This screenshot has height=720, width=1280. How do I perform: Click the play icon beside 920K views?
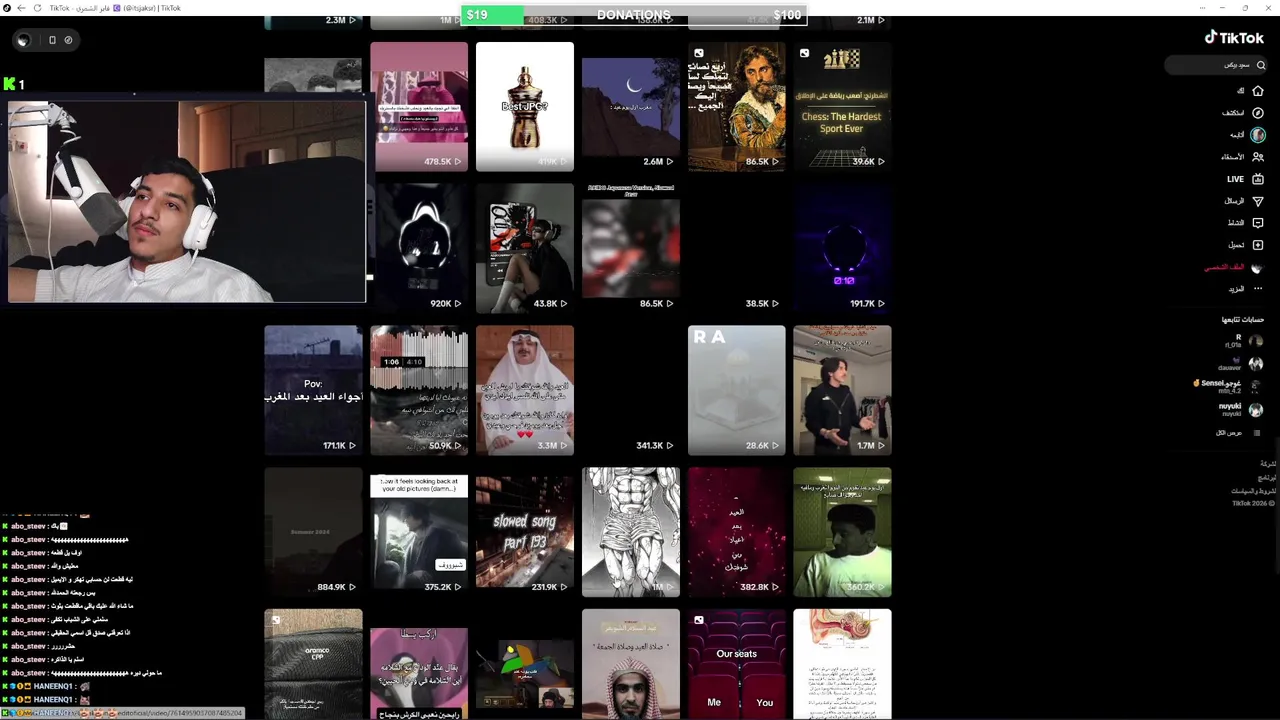point(458,303)
